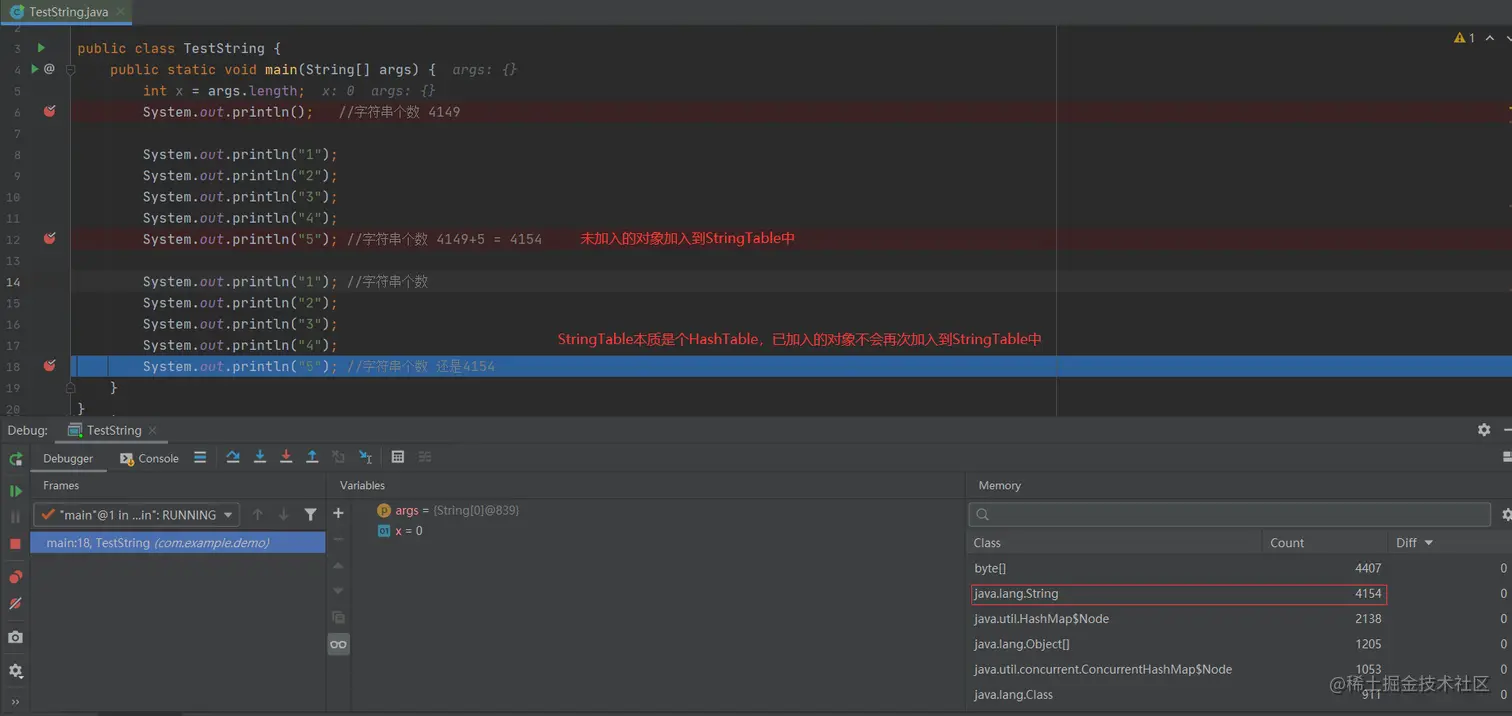Filter frames with funnel icon
Screen dimensions: 1512x716
point(311,514)
